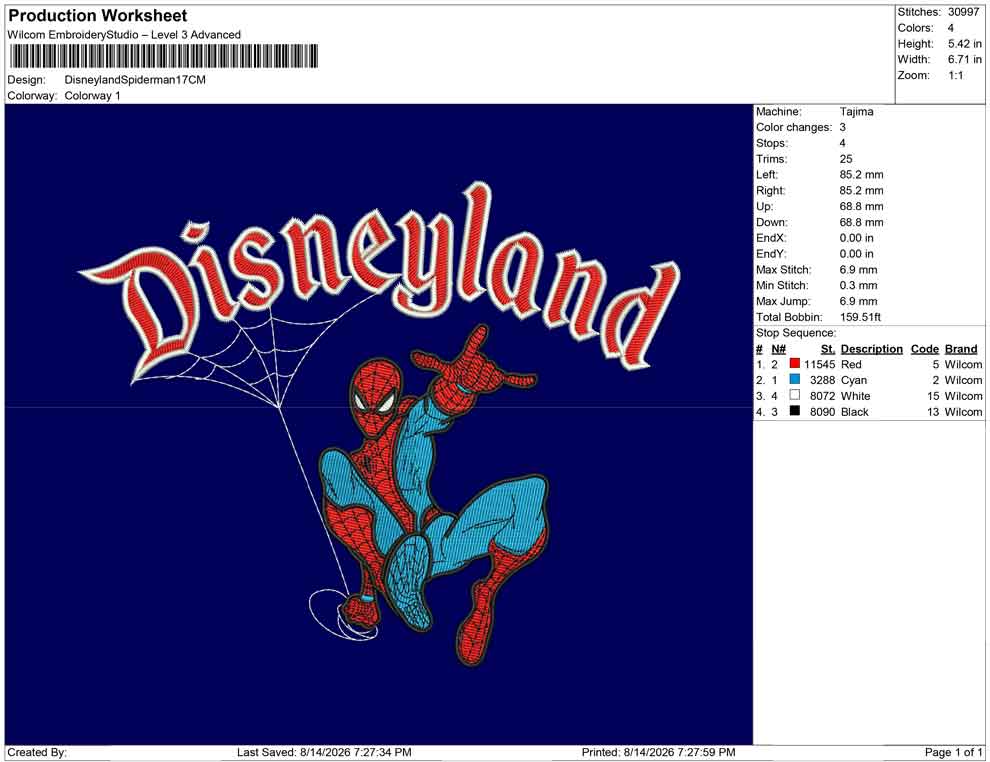The width and height of the screenshot is (990, 762).
Task: Click 'Wilcom EmbroideryStudio – Level 3 Advanced' text
Action: click(124, 35)
